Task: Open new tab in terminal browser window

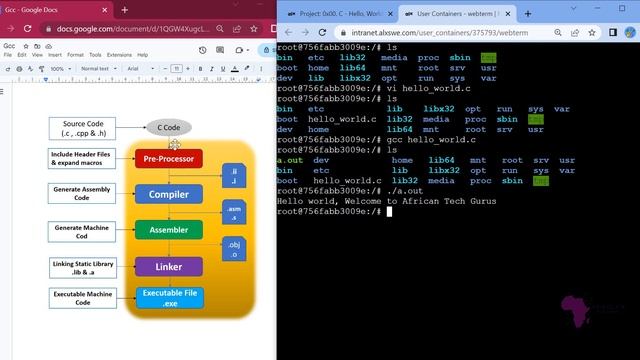Action: click(x=528, y=14)
